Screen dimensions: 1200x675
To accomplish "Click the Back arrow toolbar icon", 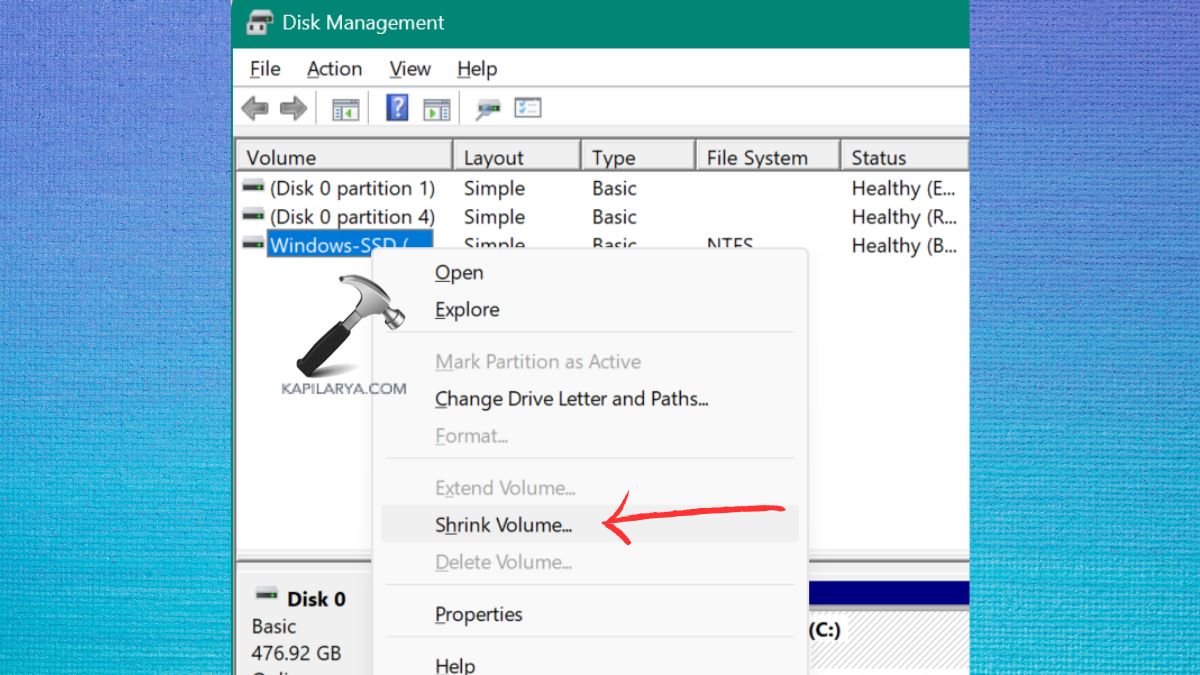I will [x=255, y=108].
